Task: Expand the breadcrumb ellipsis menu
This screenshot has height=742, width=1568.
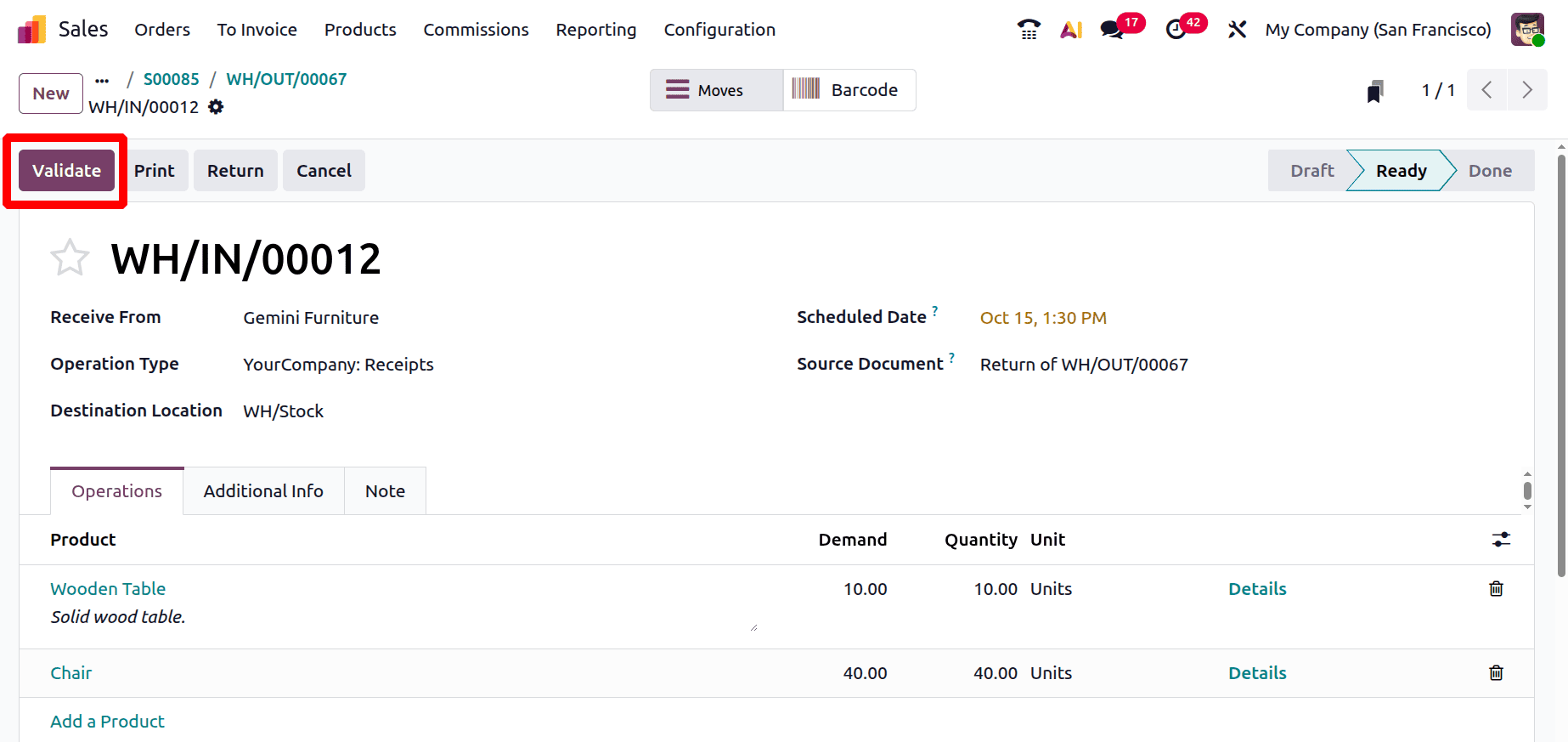Action: coord(102,80)
